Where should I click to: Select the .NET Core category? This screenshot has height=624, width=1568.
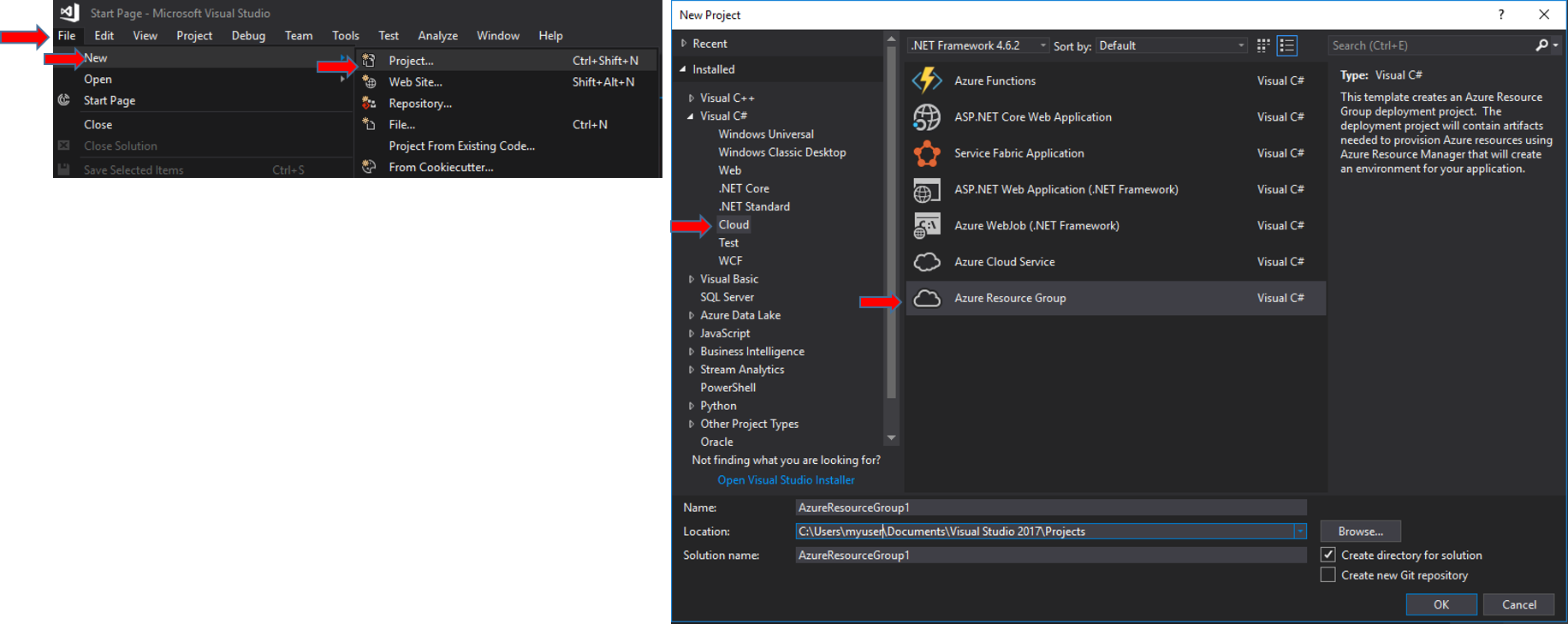pos(744,188)
